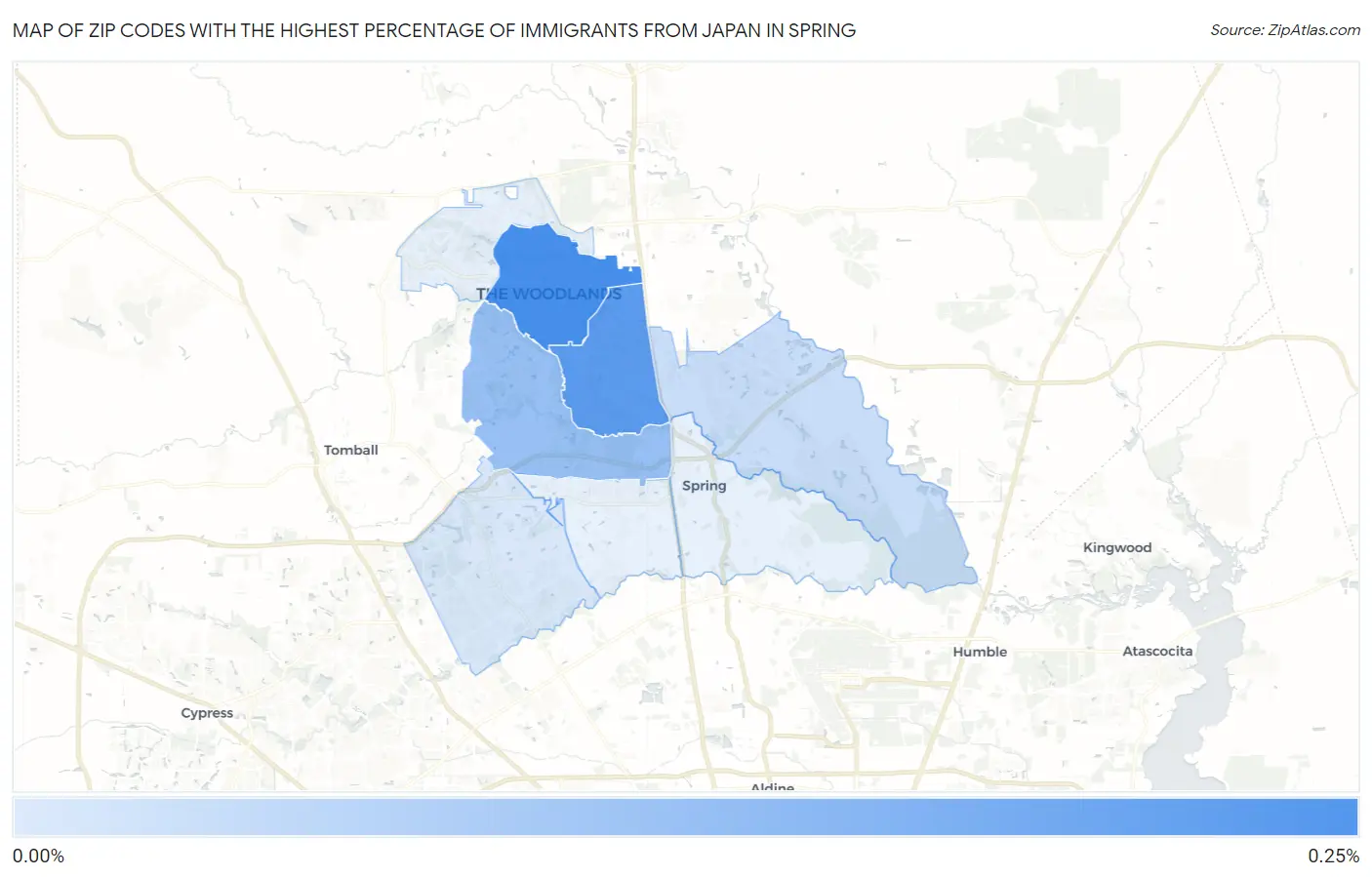
Task: Click the Kingwood city label
Action: [x=1117, y=547]
